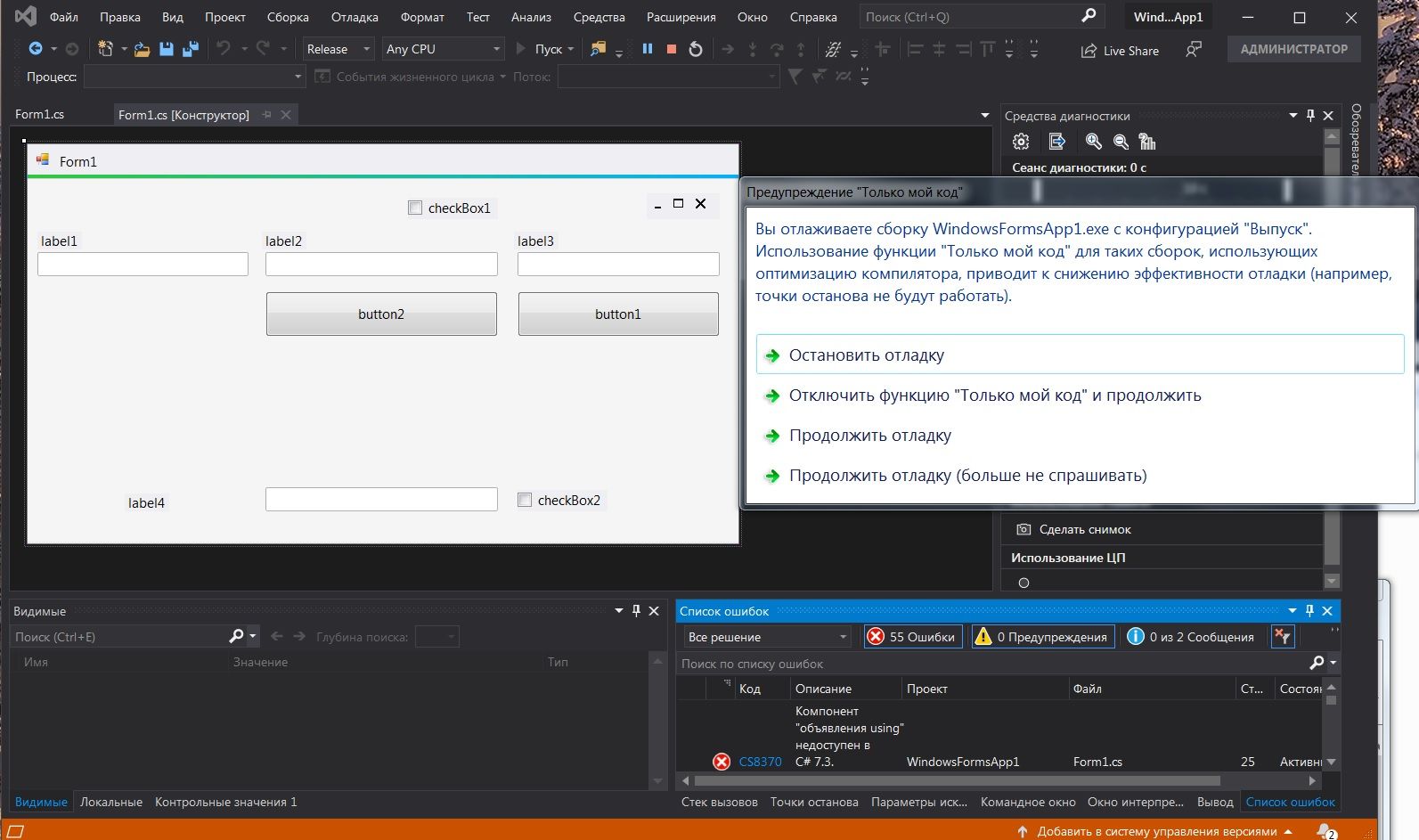Viewport: 1419px width, 840px height.
Task: Open the Отладка menu
Action: click(355, 17)
